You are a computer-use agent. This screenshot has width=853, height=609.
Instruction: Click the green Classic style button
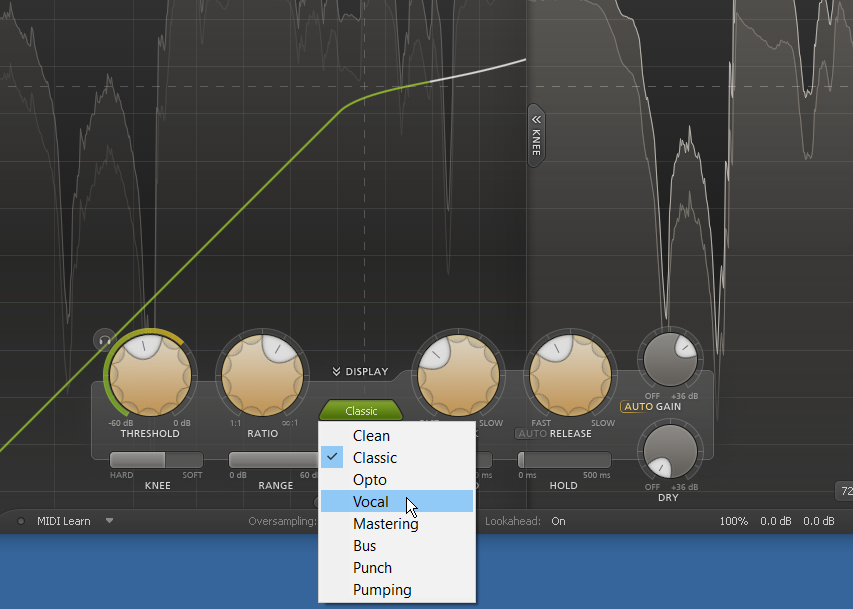[x=361, y=411]
